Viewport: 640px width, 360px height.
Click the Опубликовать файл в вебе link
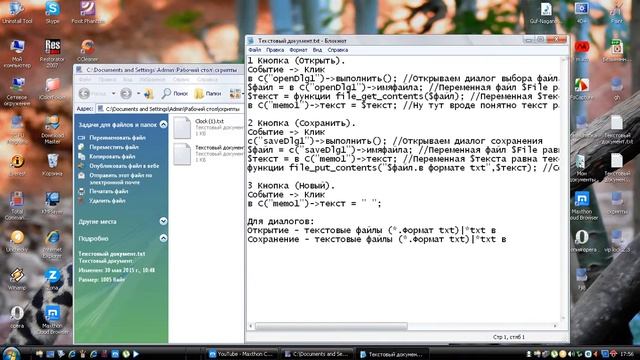tap(124, 166)
